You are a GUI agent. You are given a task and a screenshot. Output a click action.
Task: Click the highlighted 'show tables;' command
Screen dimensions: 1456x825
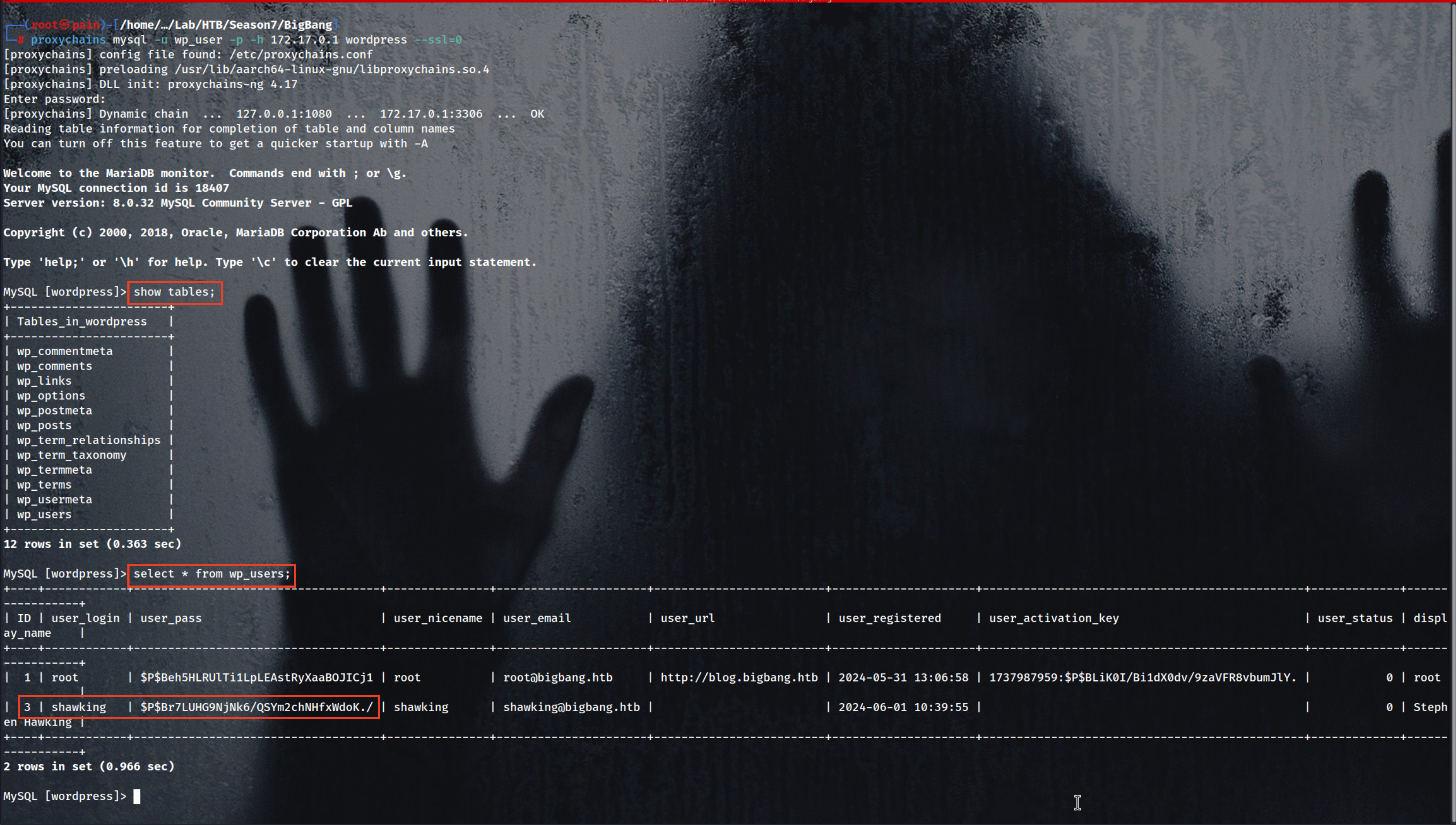coord(174,293)
